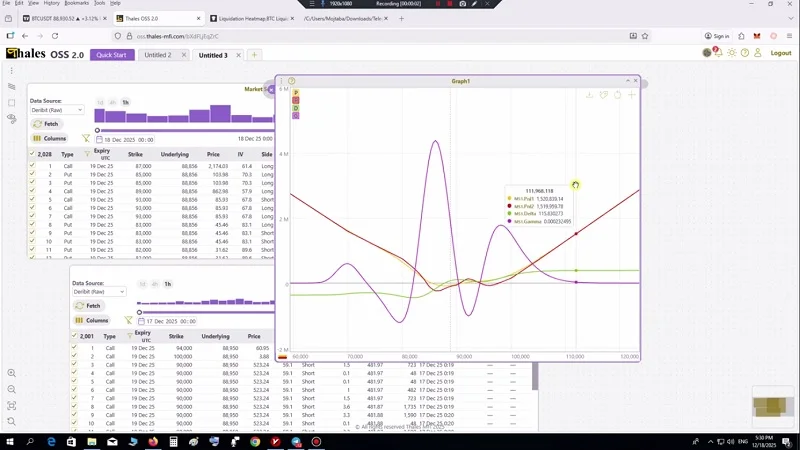Click the reset/refresh icon in Graph1 toolbar

tap(617, 95)
